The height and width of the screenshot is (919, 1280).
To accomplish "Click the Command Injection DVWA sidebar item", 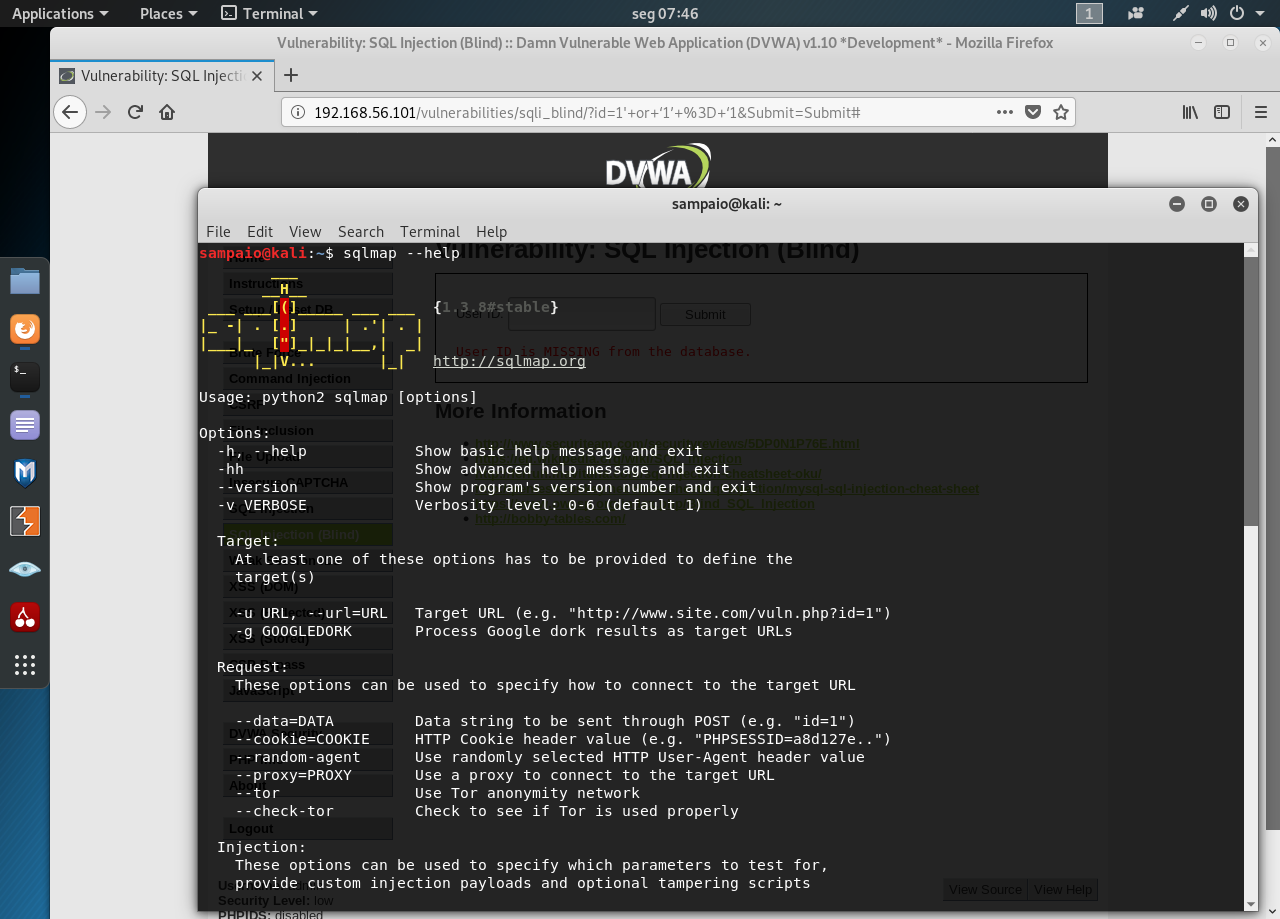I will pos(308,378).
